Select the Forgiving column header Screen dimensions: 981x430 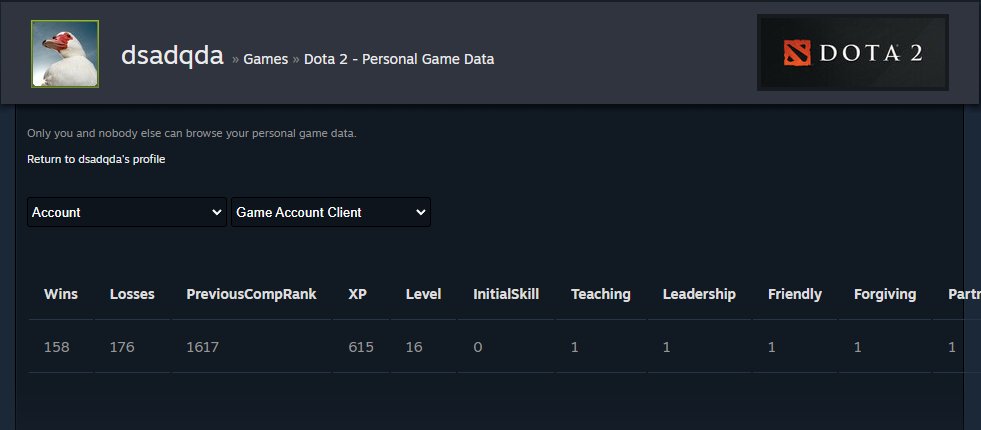click(x=885, y=294)
